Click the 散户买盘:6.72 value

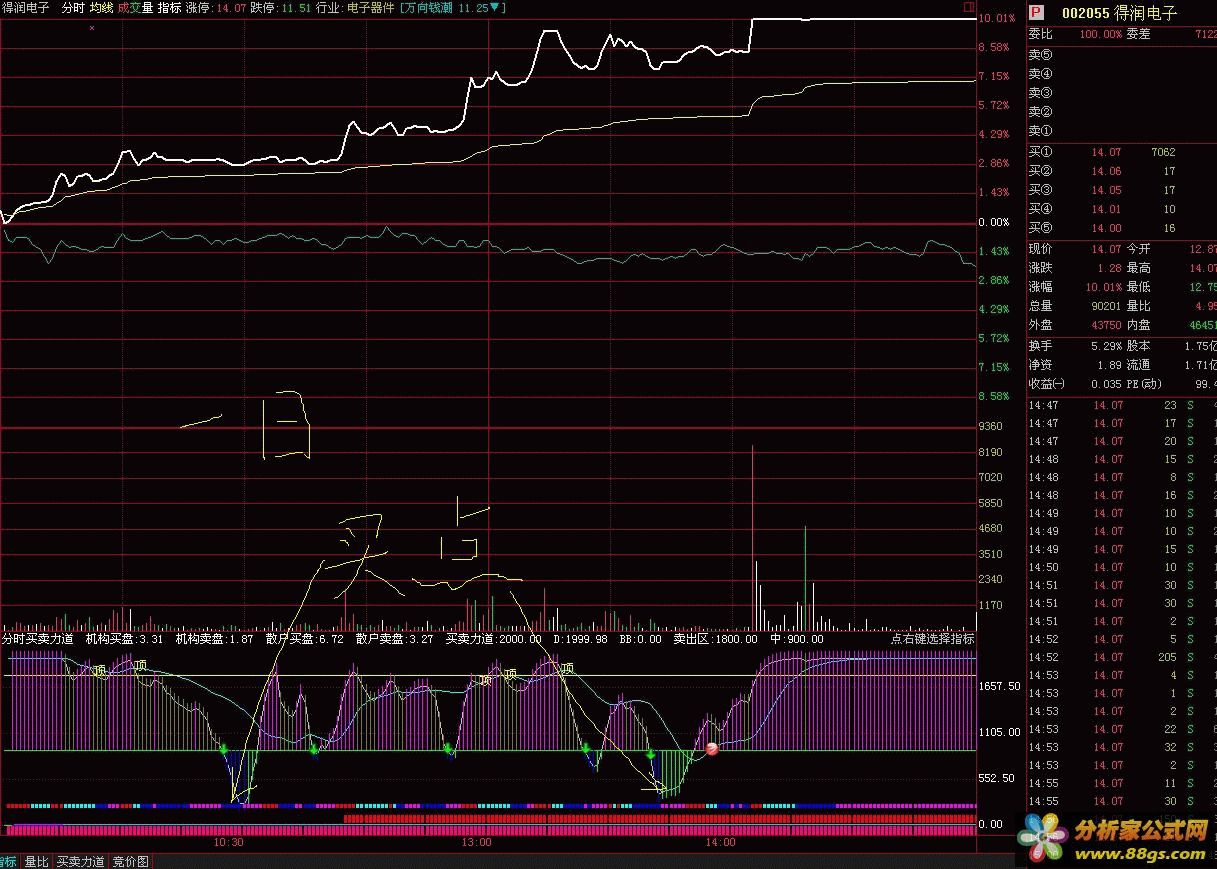point(305,638)
